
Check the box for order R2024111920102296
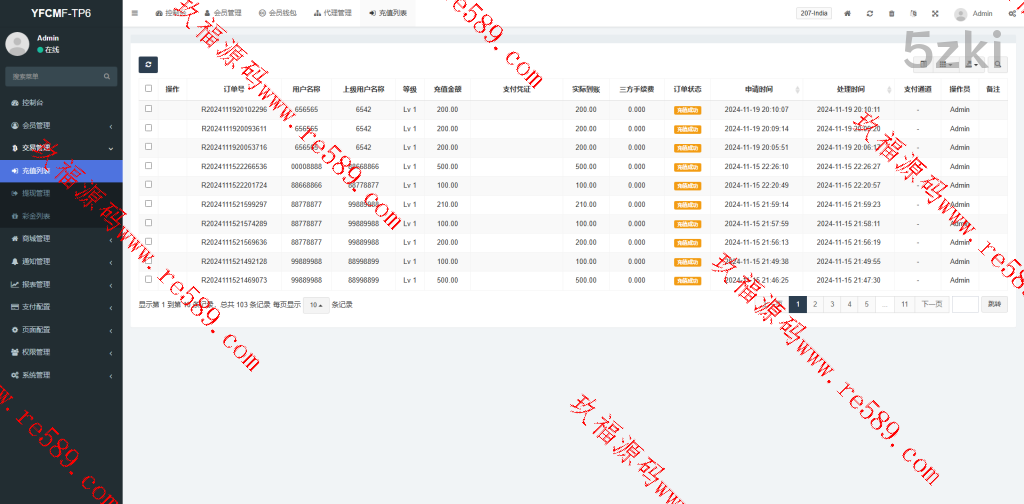coord(149,109)
